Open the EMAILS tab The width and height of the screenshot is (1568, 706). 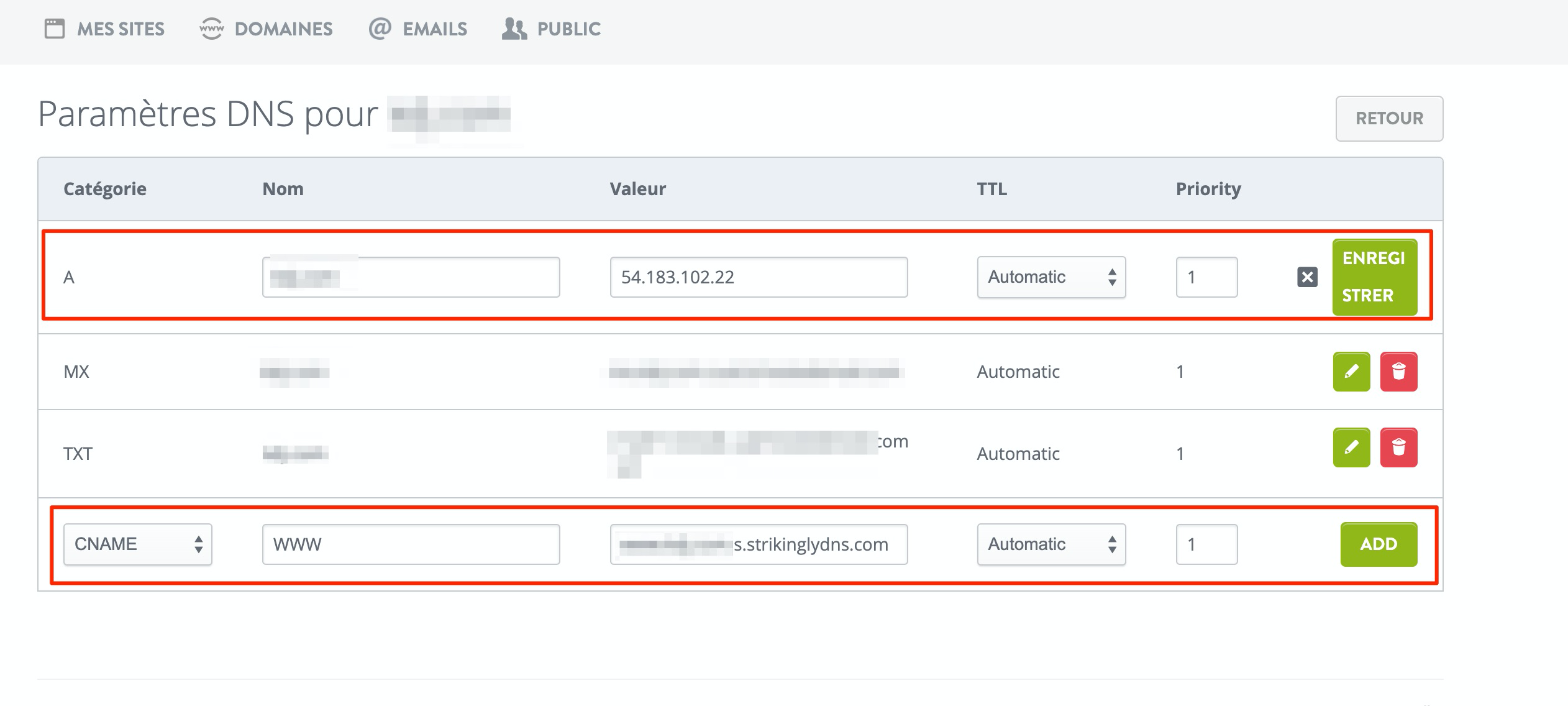point(417,29)
